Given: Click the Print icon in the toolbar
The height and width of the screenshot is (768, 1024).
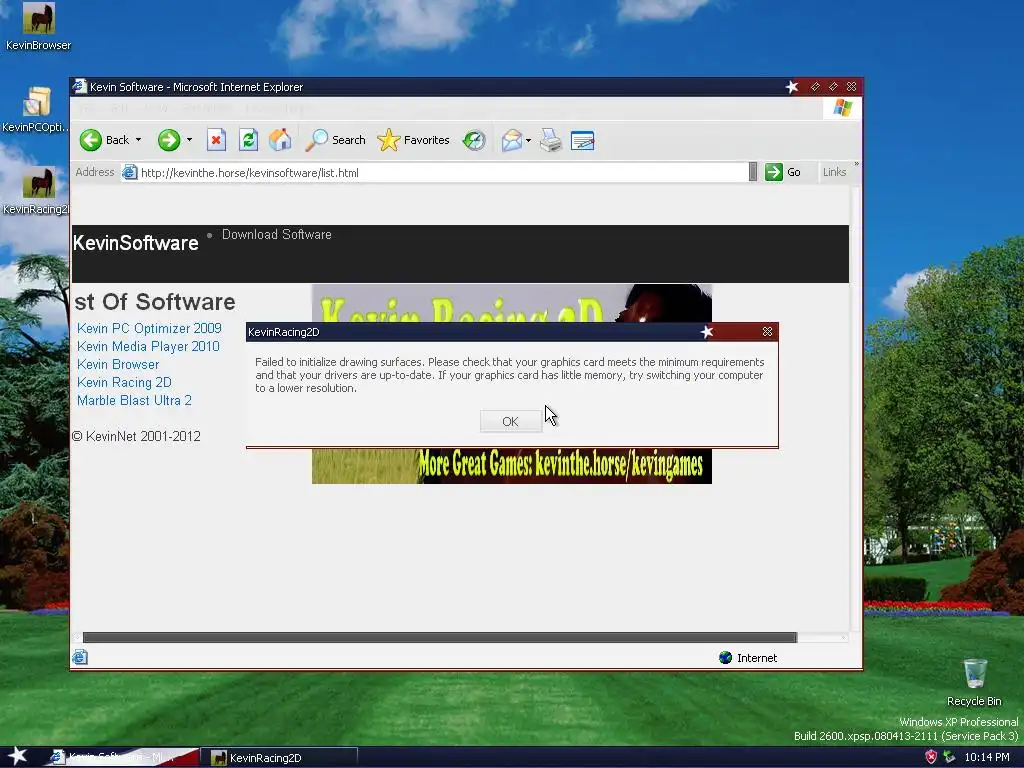Looking at the screenshot, I should coord(551,140).
